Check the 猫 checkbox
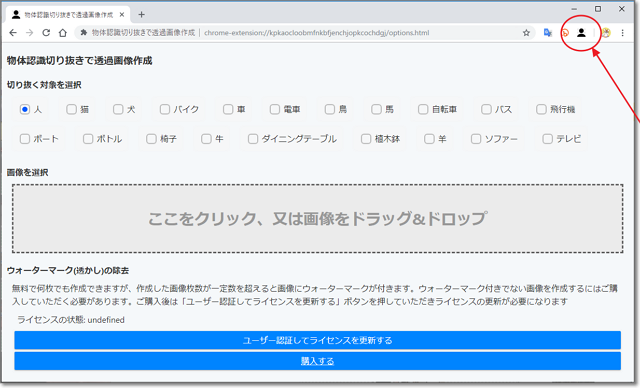 pyautogui.click(x=71, y=109)
